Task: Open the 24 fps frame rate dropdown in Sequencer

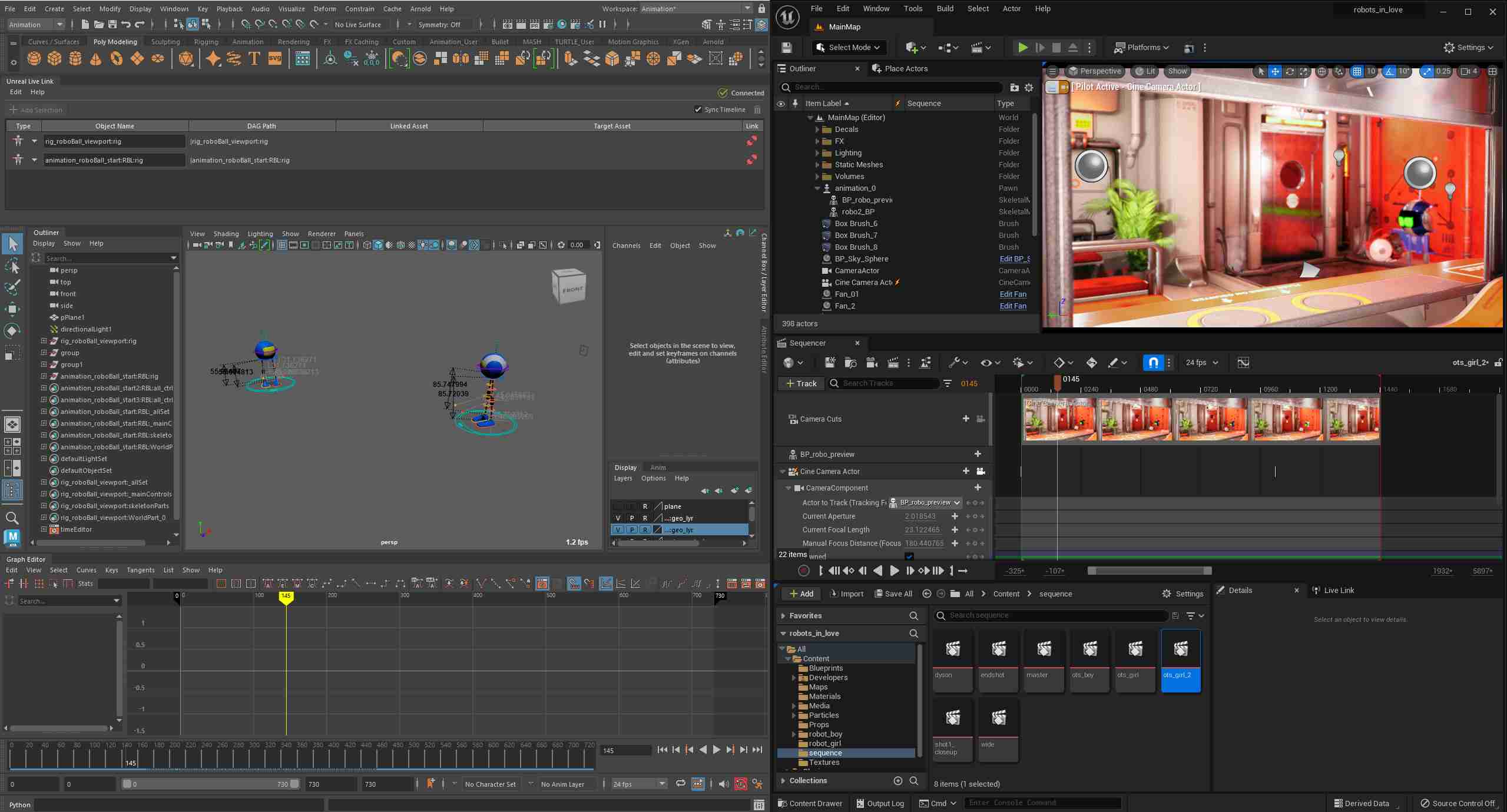Action: (1201, 363)
